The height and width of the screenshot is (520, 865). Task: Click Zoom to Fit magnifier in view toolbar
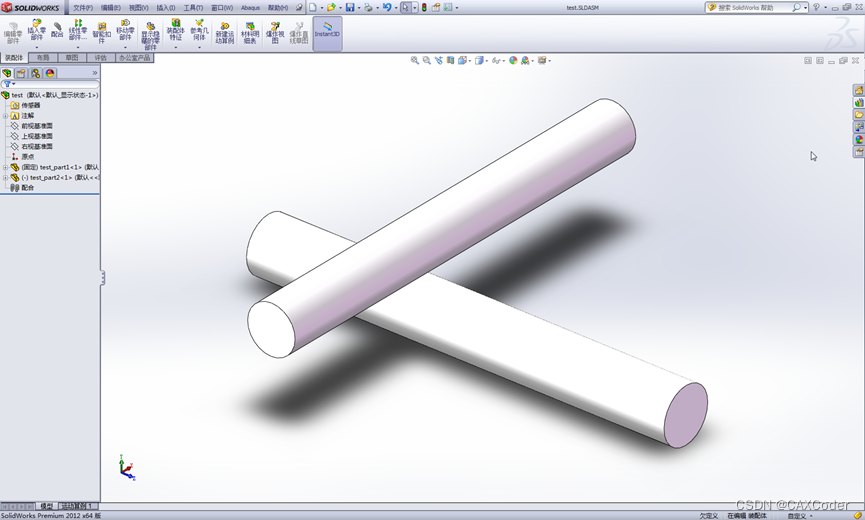tap(415, 60)
